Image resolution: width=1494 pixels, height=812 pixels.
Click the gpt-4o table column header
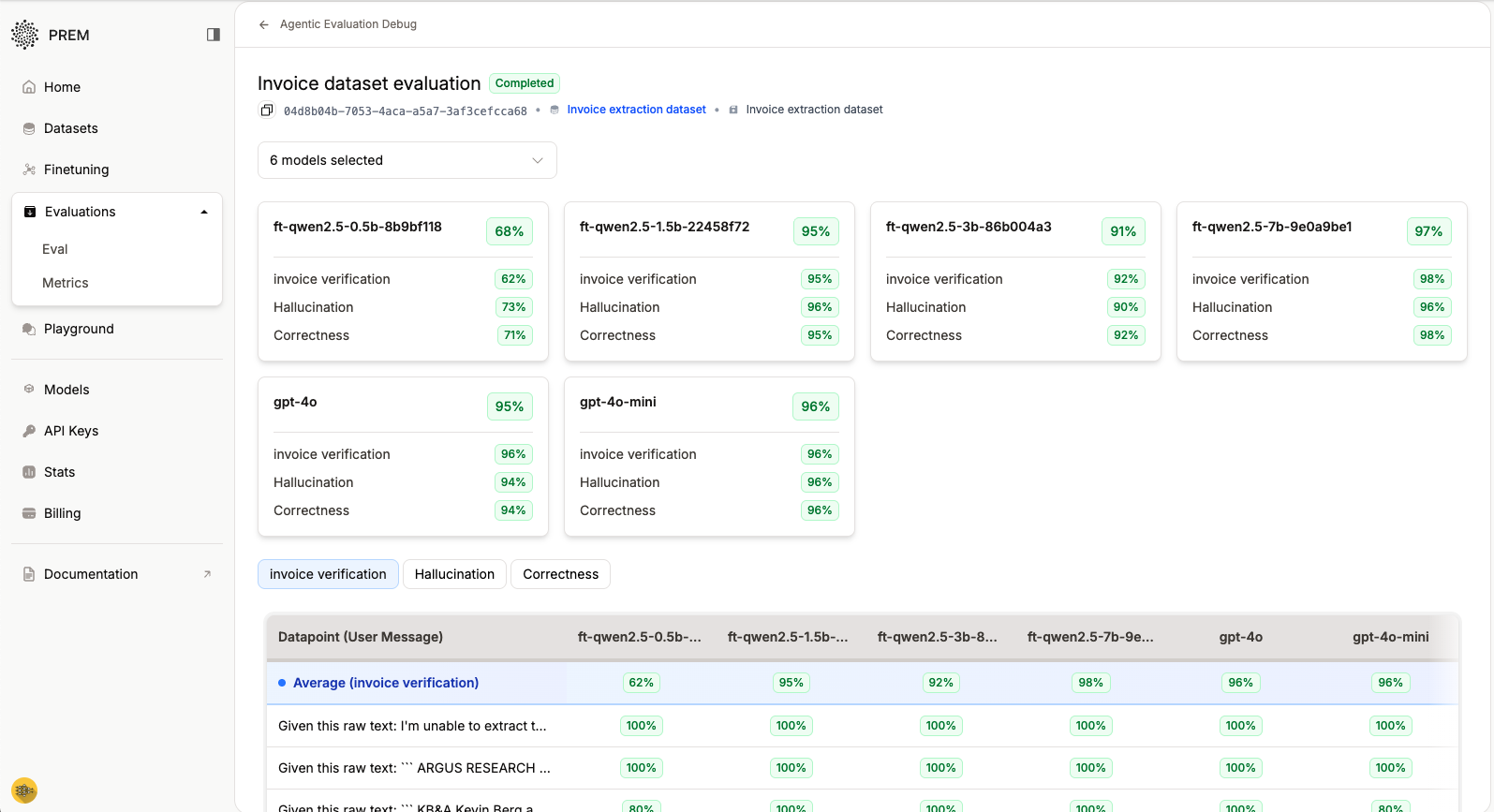pos(1240,637)
